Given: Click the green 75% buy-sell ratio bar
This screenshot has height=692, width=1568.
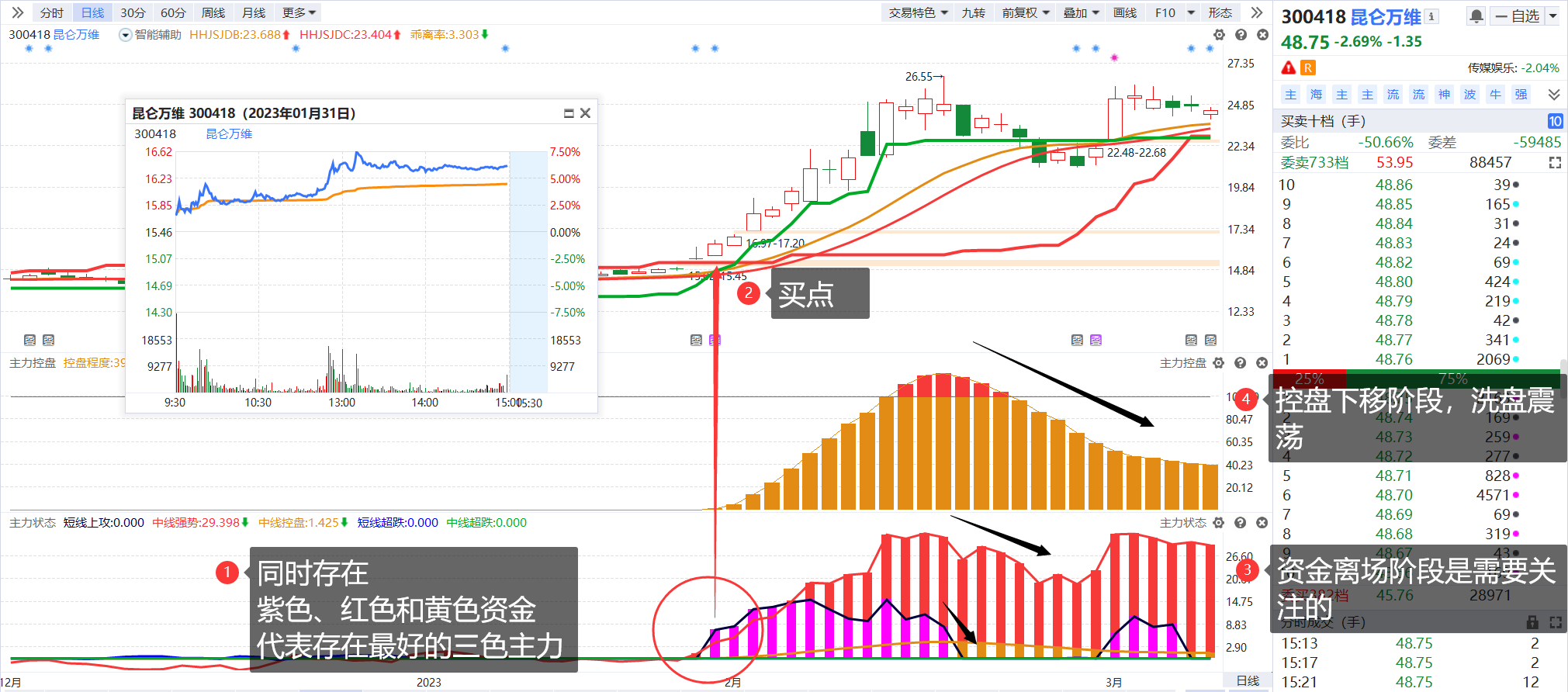Looking at the screenshot, I should (x=1453, y=379).
